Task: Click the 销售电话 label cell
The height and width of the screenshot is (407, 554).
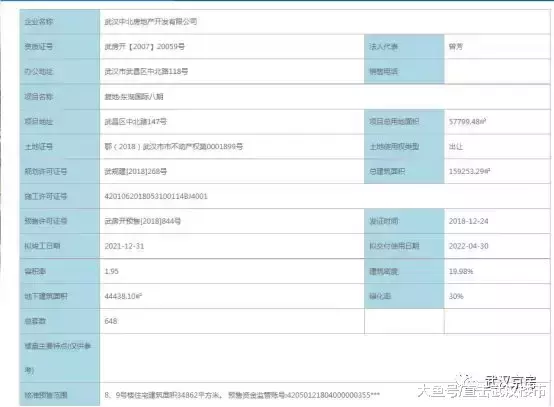Action: click(x=404, y=71)
